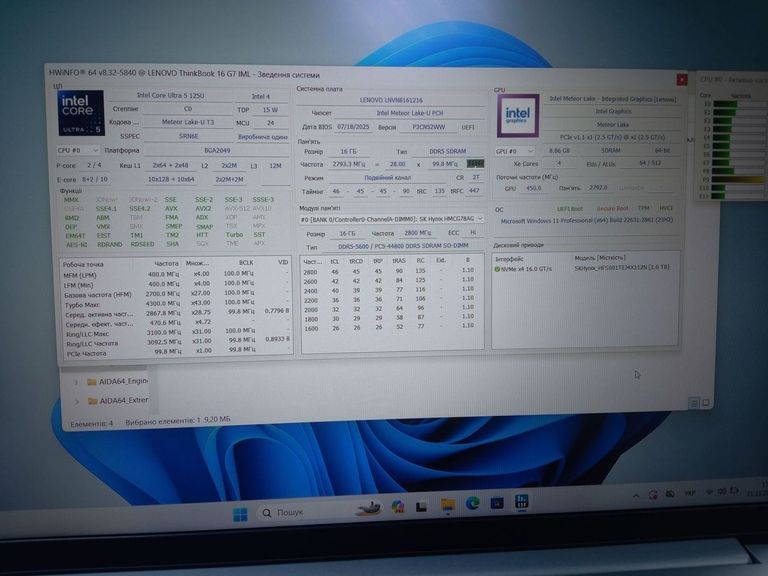This screenshot has width=768, height=576.
Task: Open Copilot from the taskbar
Action: (x=398, y=507)
